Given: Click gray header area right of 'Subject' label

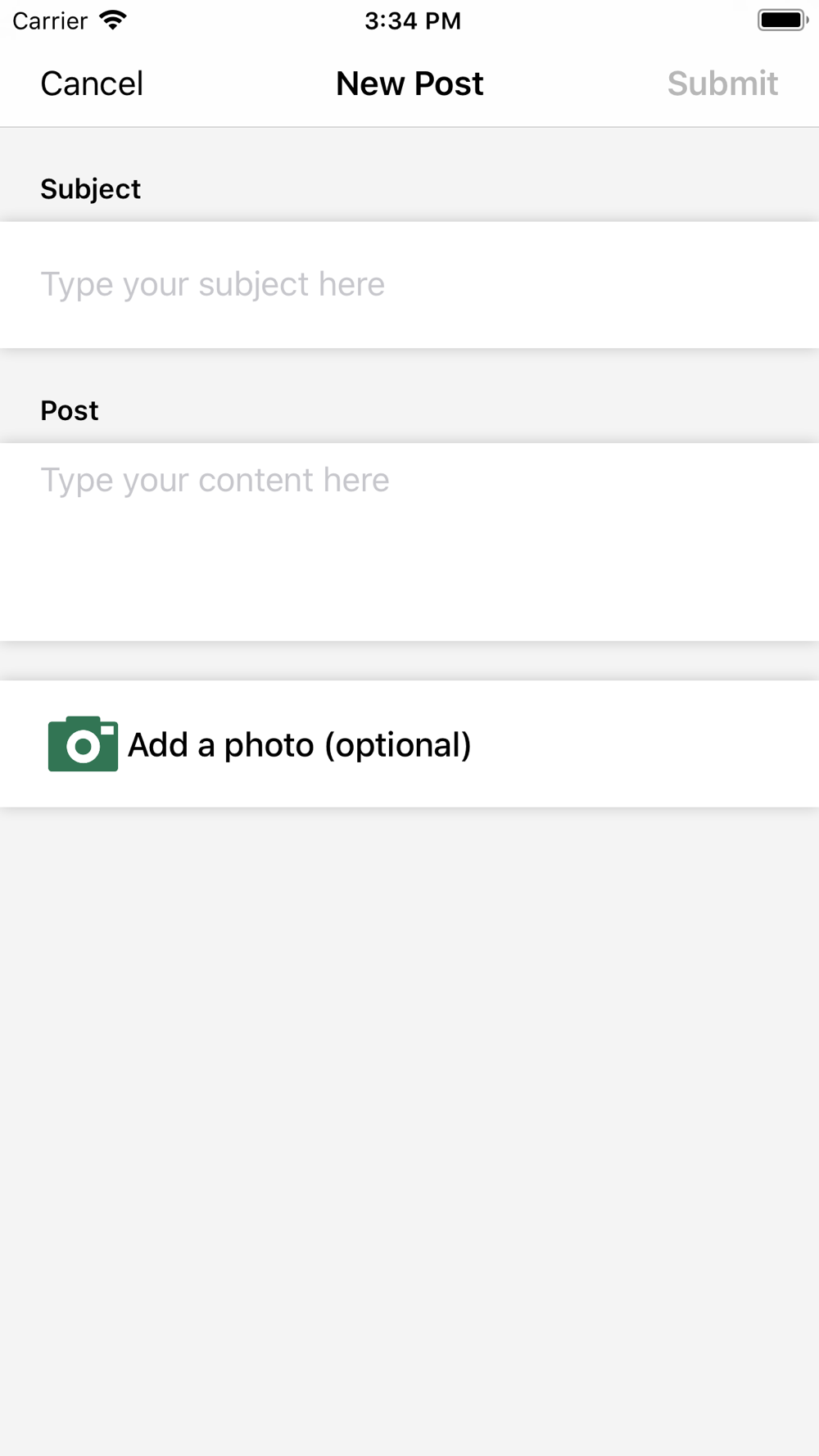Looking at the screenshot, I should [491, 184].
